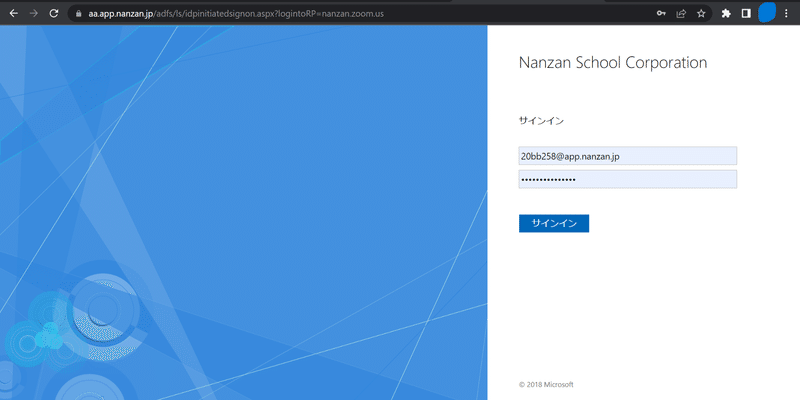
Task: Open the browser profile avatar
Action: [x=767, y=13]
